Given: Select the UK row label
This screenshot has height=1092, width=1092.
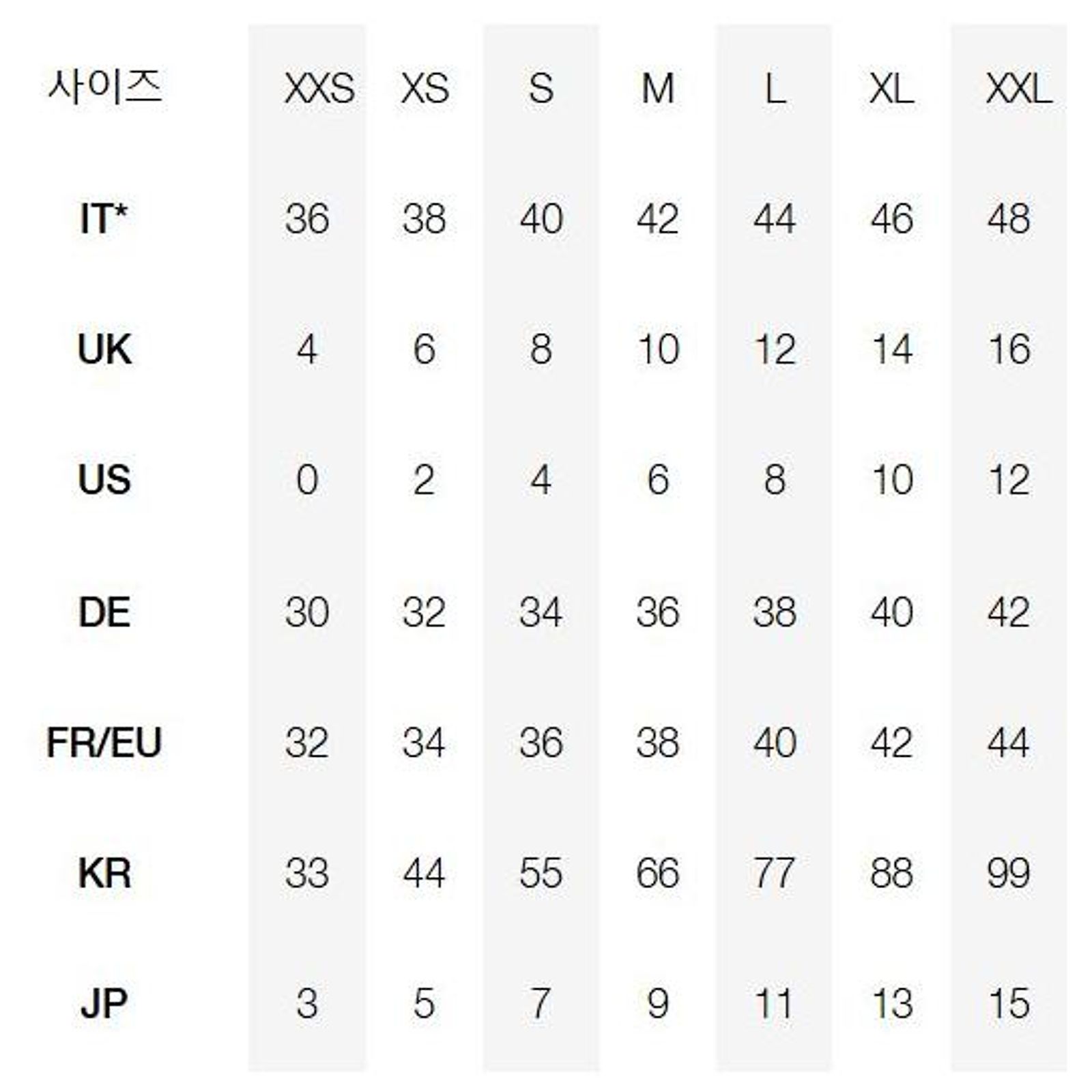Looking at the screenshot, I should 104,349.
